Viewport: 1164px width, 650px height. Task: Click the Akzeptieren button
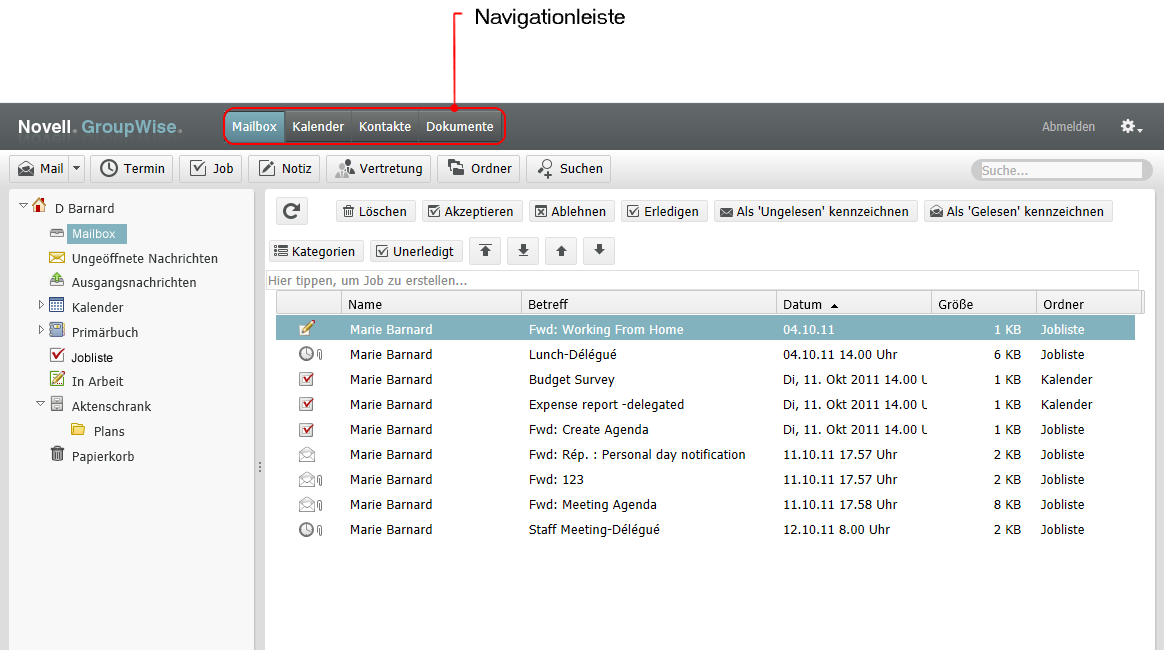[472, 211]
